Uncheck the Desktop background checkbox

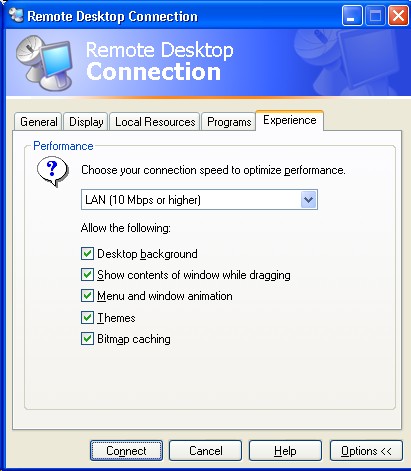coord(87,254)
